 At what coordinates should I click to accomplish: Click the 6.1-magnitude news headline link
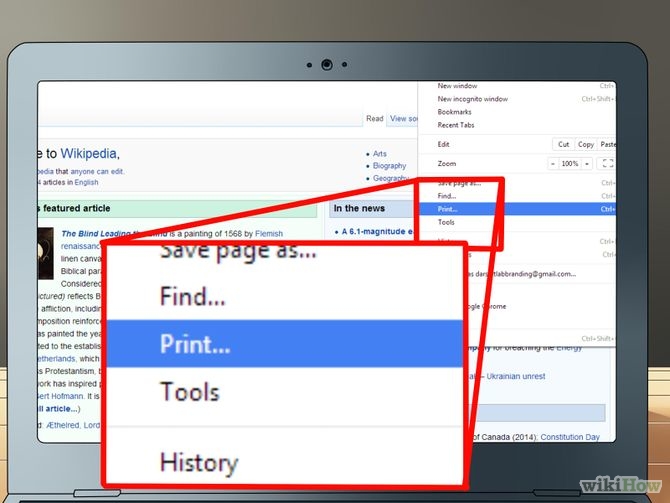(x=378, y=232)
